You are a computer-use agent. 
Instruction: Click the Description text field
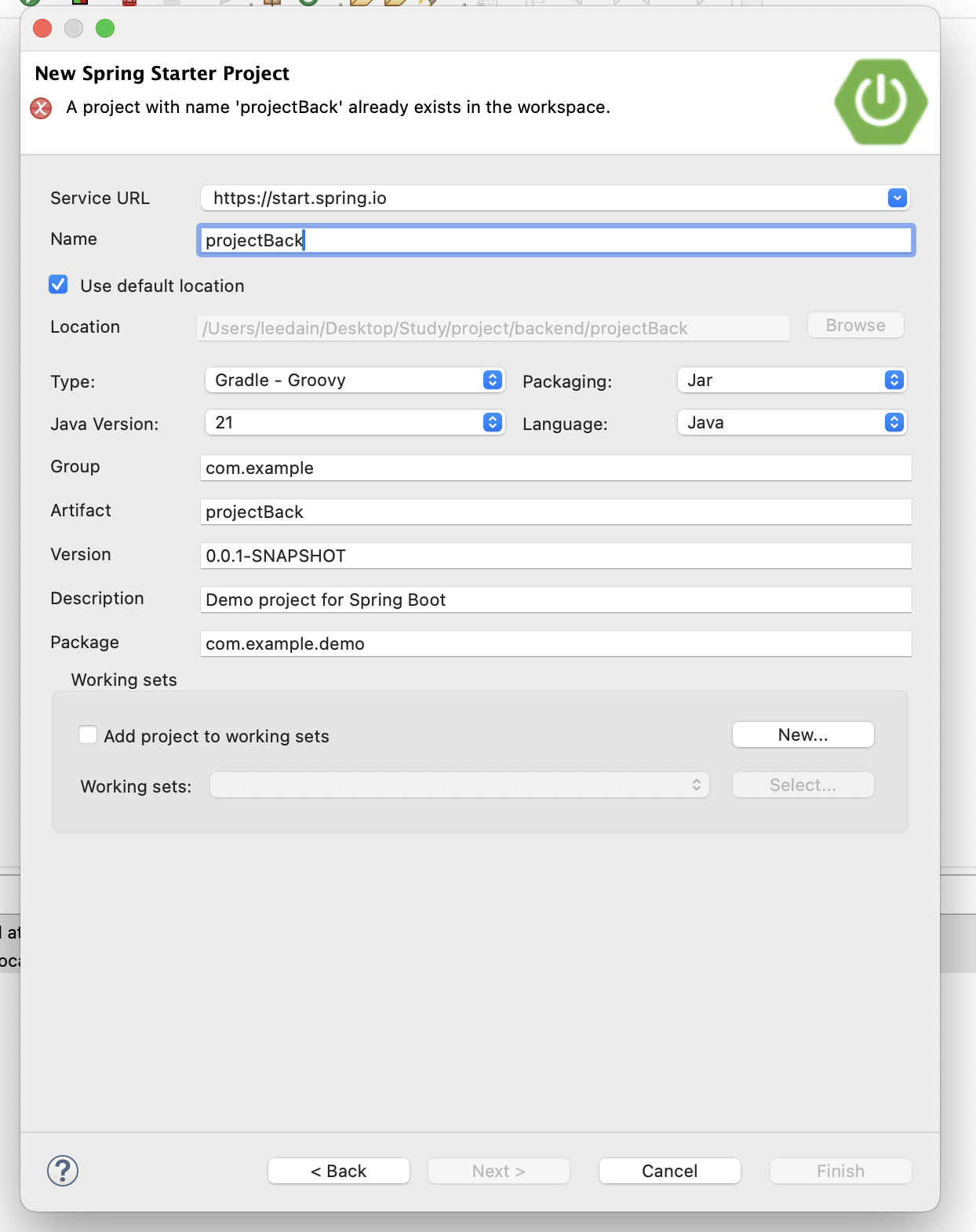pyautogui.click(x=555, y=600)
